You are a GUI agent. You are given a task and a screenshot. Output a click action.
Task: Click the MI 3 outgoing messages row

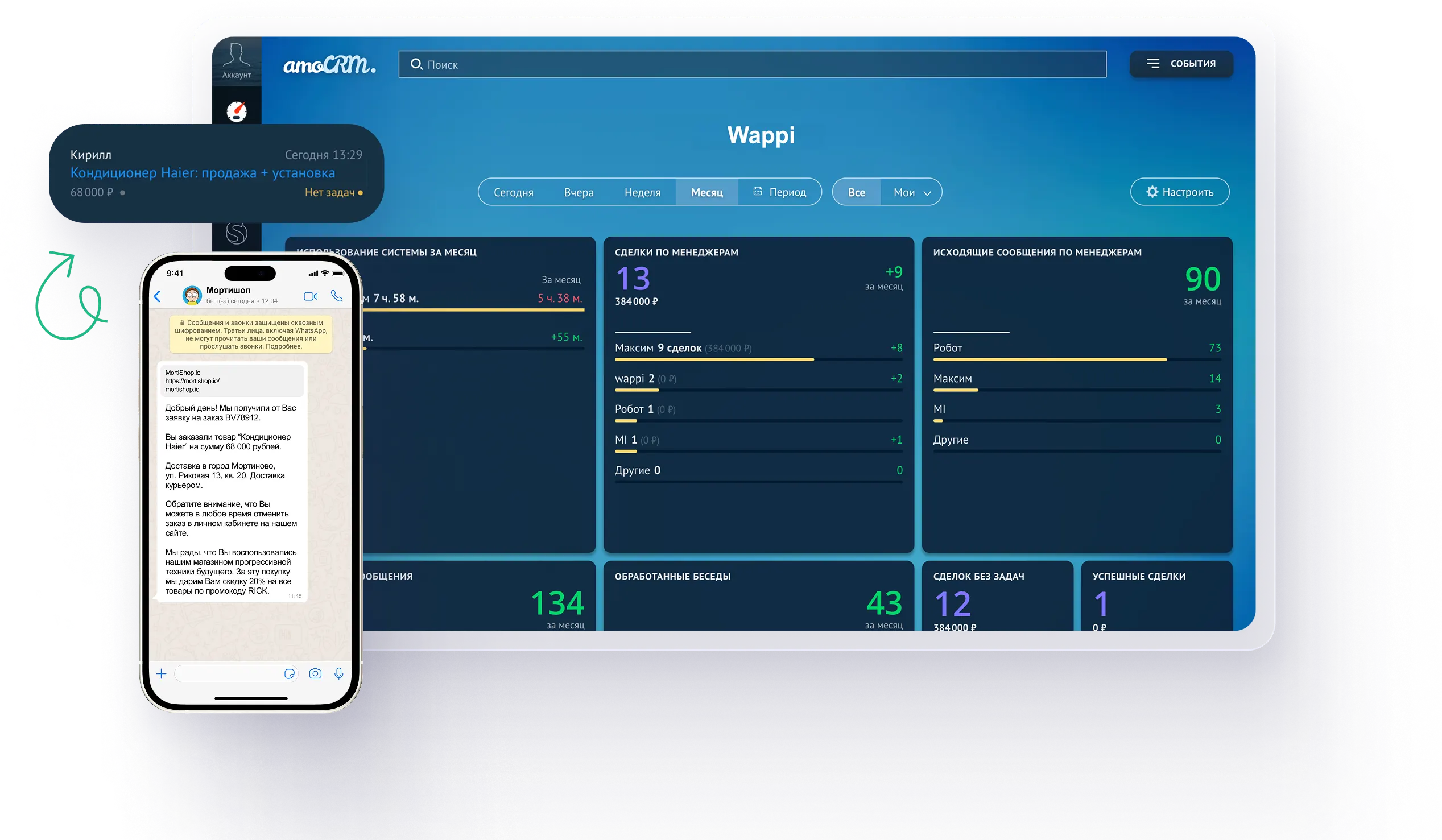pyautogui.click(x=1076, y=412)
